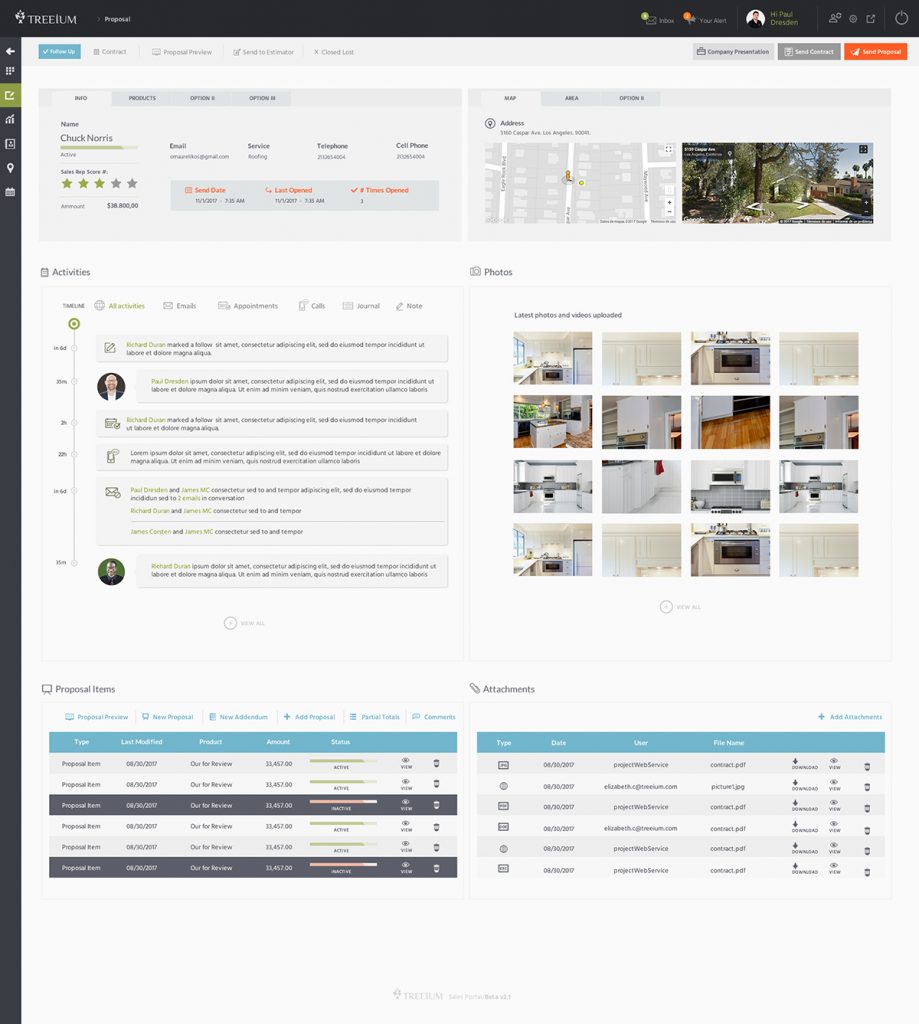Click the 2 emails link in conversation
The image size is (919, 1024).
(x=189, y=498)
